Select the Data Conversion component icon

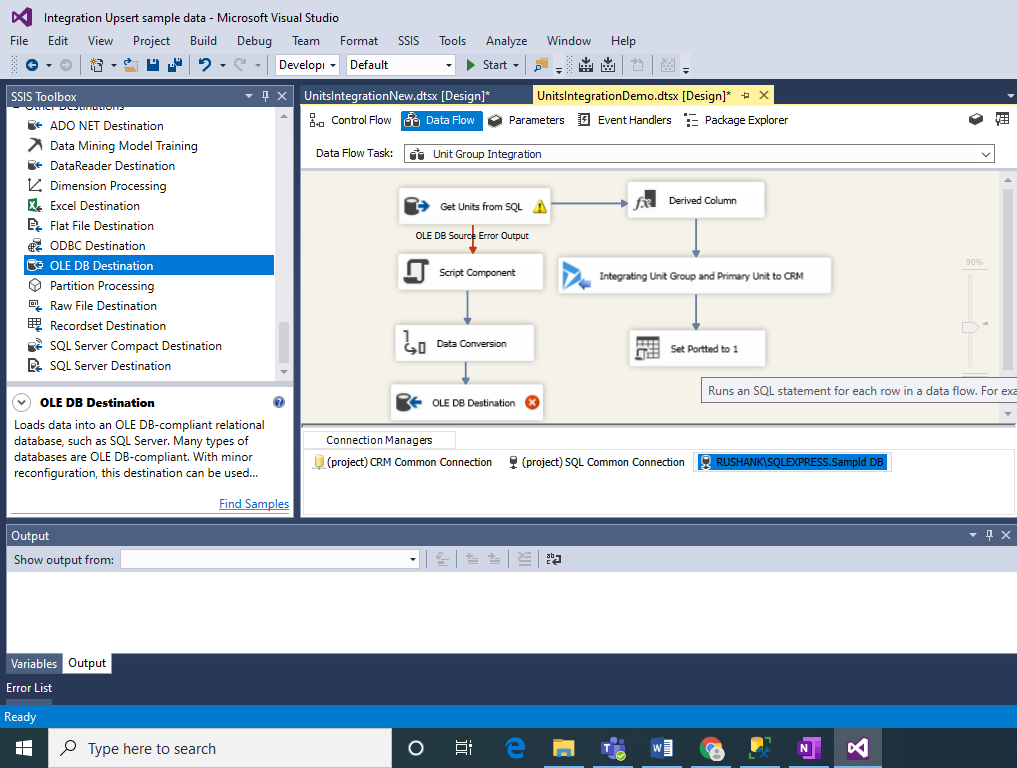coord(414,343)
